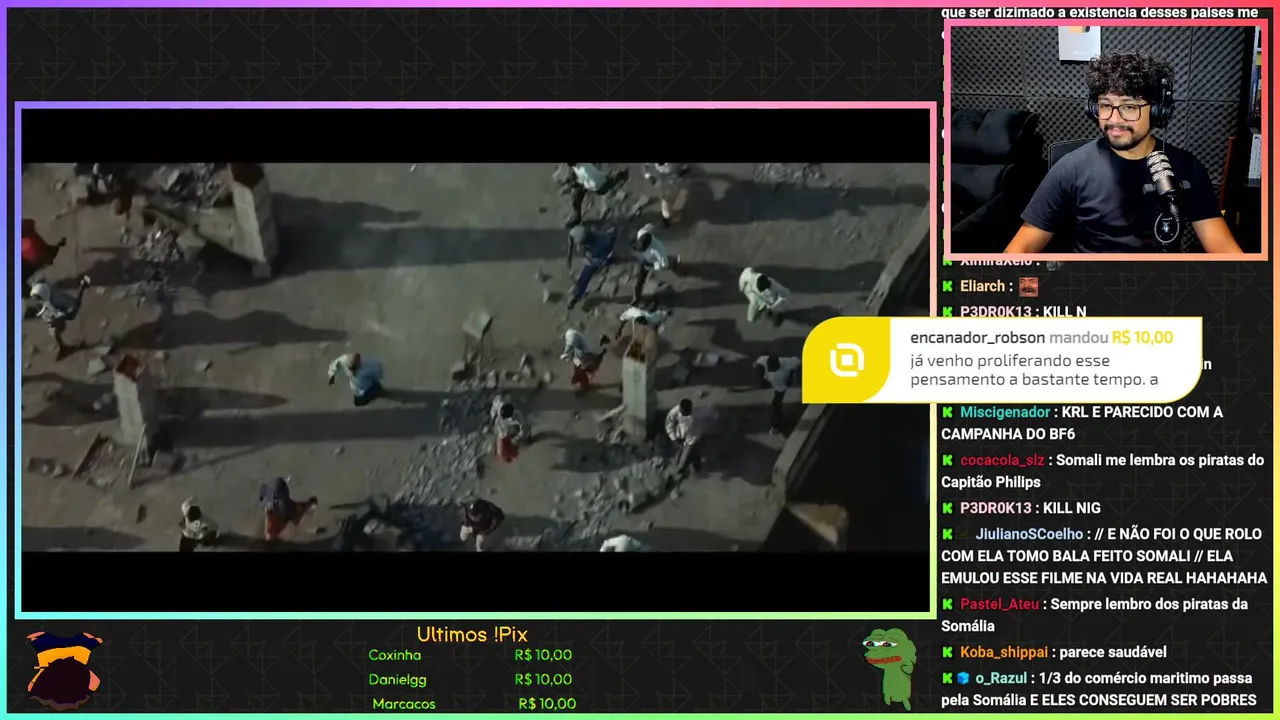Click the Kick badge beside JiulianoSCoelho
This screenshot has height=720, width=1280.
click(947, 534)
